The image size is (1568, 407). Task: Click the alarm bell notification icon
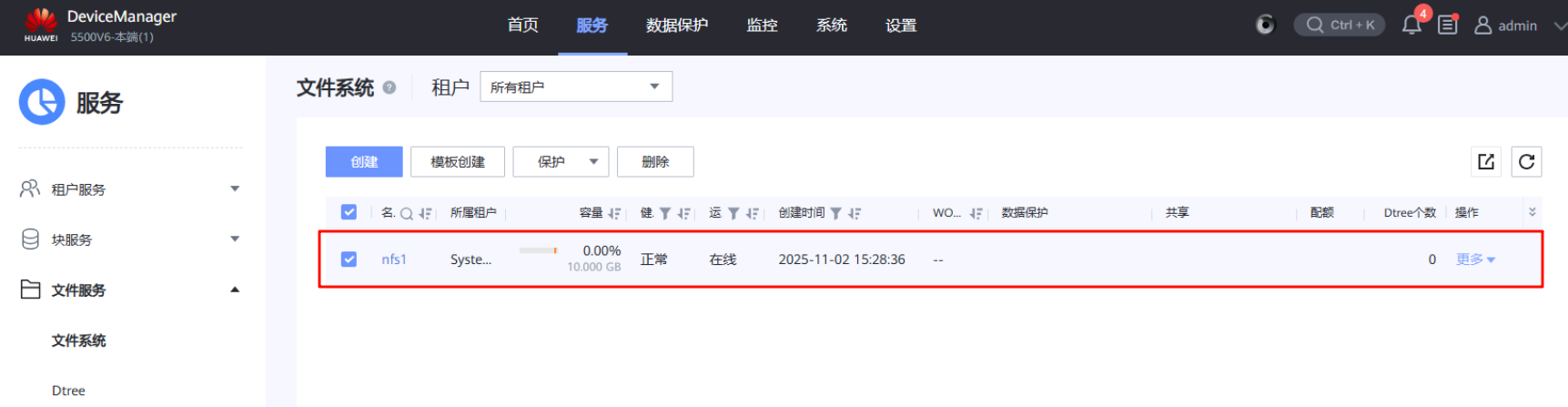coord(1411,25)
